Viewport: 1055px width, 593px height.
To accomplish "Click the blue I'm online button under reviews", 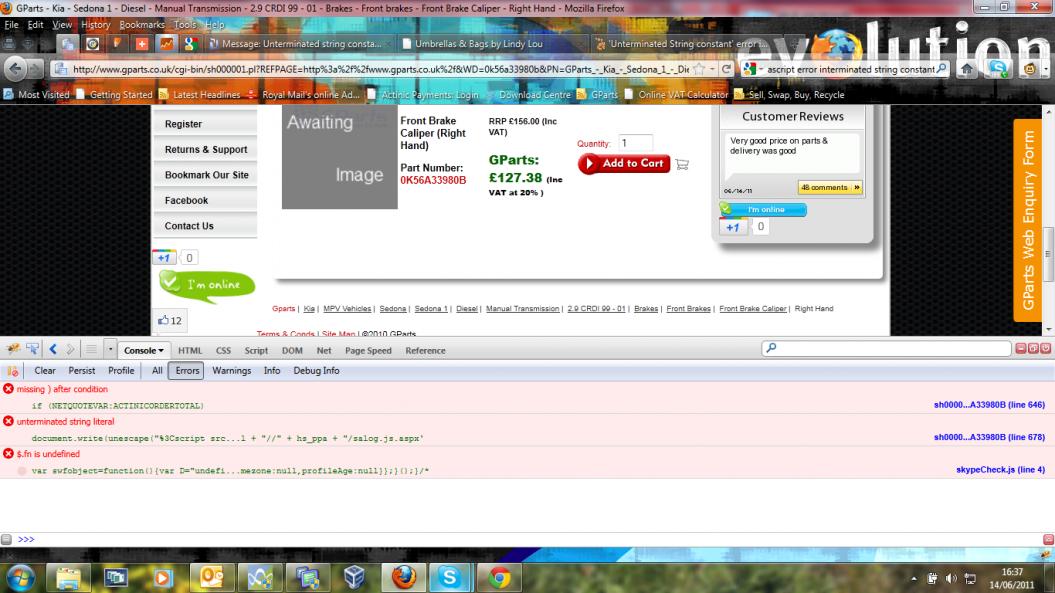I will coord(763,209).
